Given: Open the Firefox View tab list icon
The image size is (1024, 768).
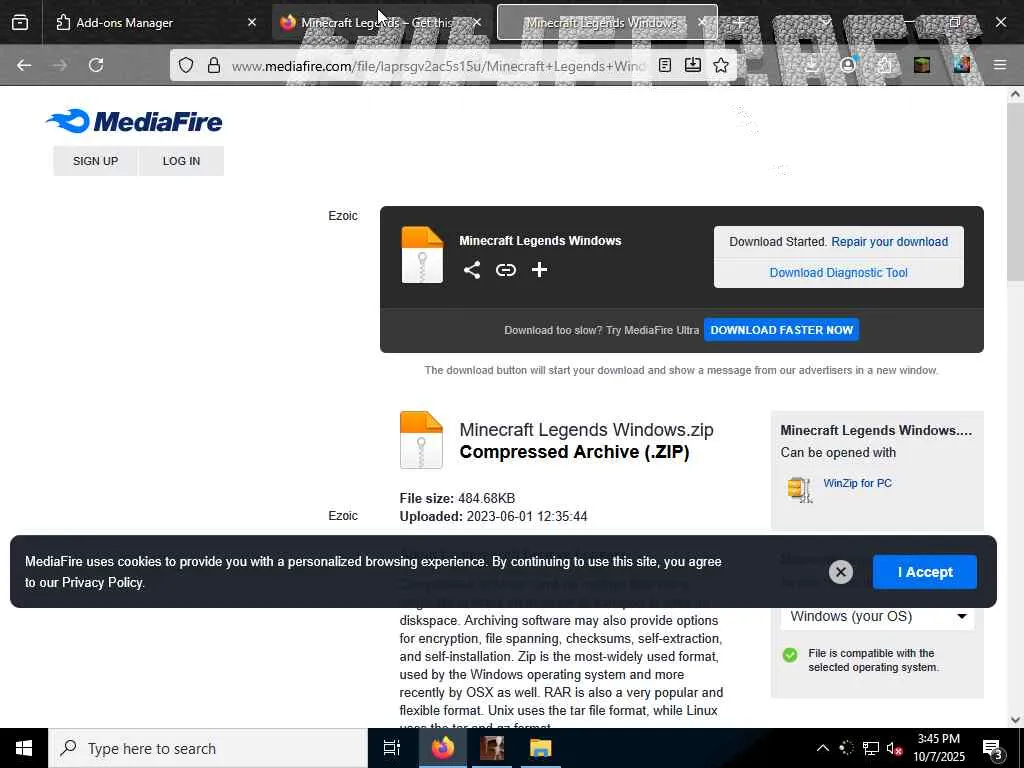Looking at the screenshot, I should pyautogui.click(x=20, y=22).
